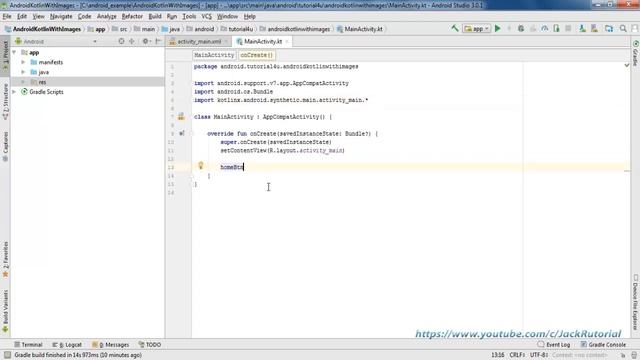Open the Tools menu
Image resolution: width=640 pixels, height=360 pixels.
coord(189,16)
